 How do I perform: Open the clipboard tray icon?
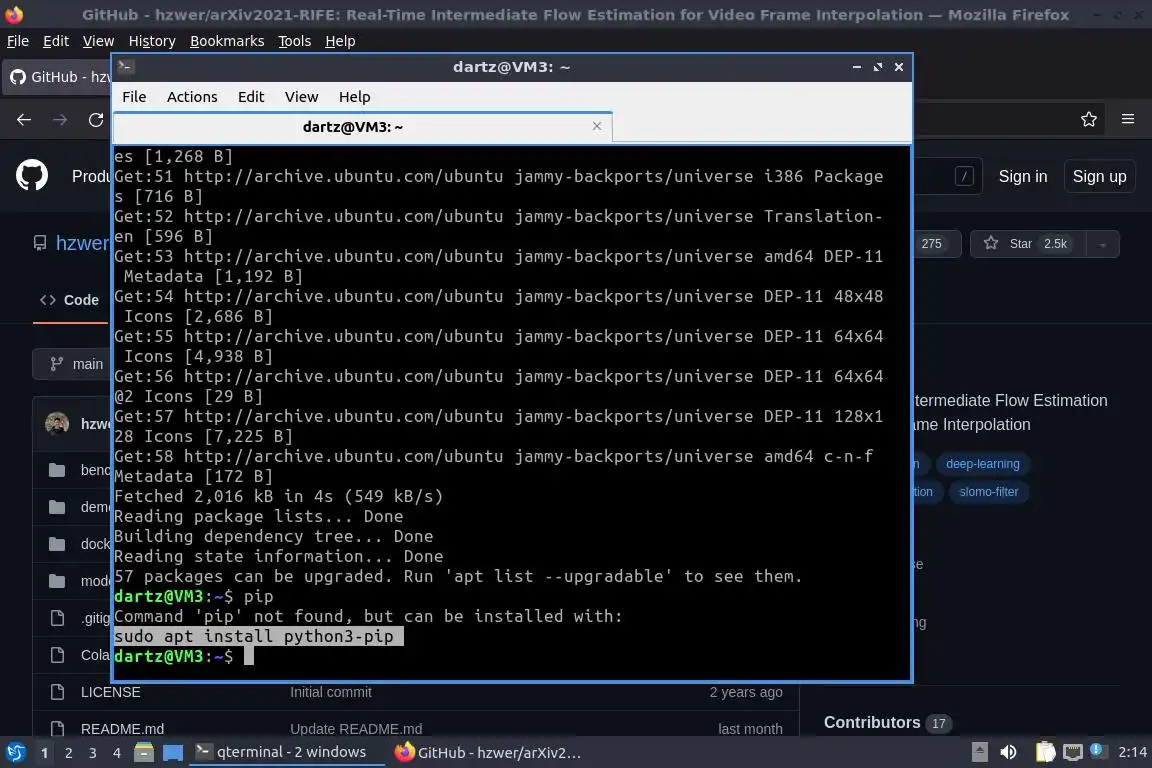coord(1045,752)
